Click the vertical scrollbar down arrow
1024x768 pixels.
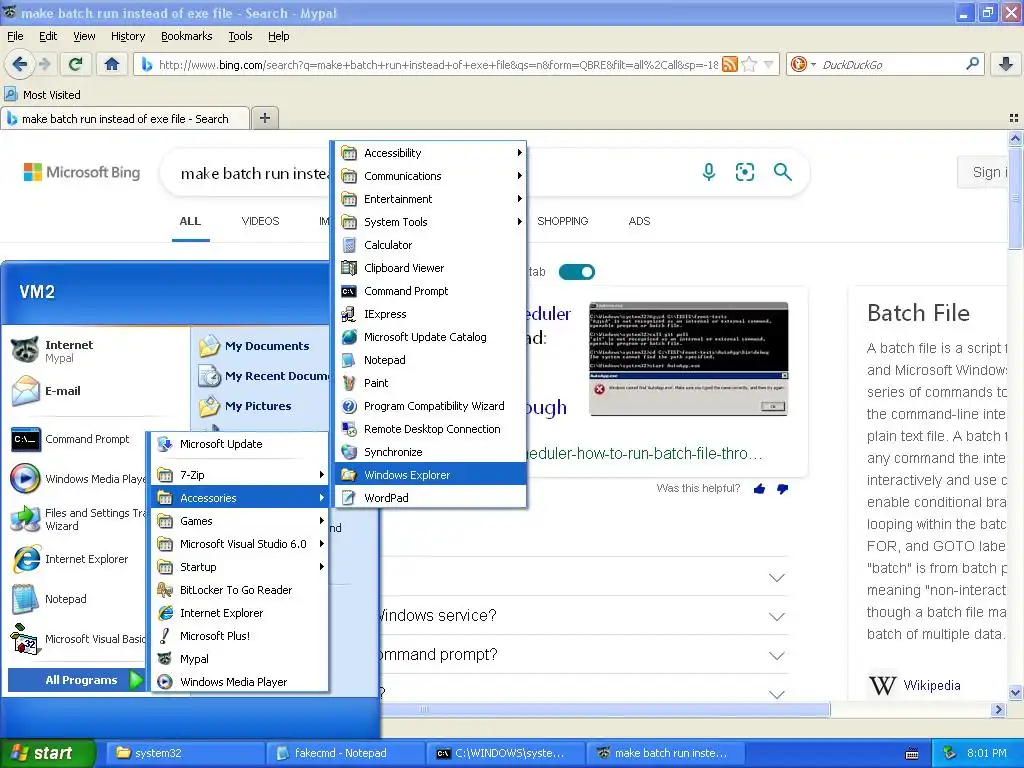tap(1015, 693)
